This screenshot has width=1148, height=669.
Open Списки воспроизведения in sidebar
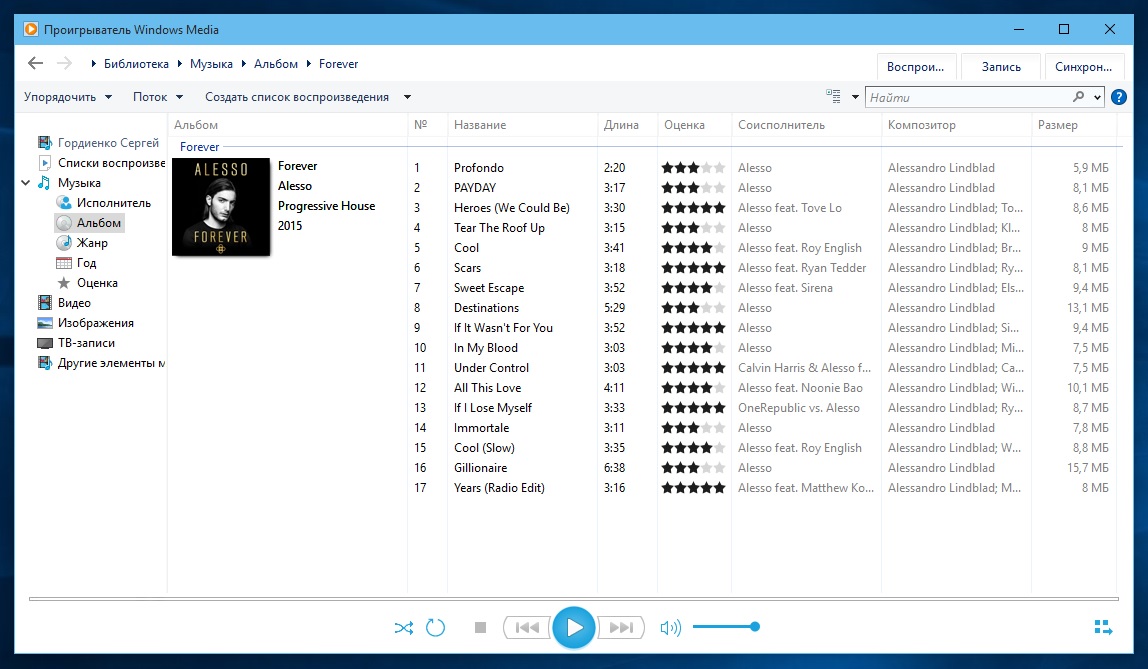(102, 162)
